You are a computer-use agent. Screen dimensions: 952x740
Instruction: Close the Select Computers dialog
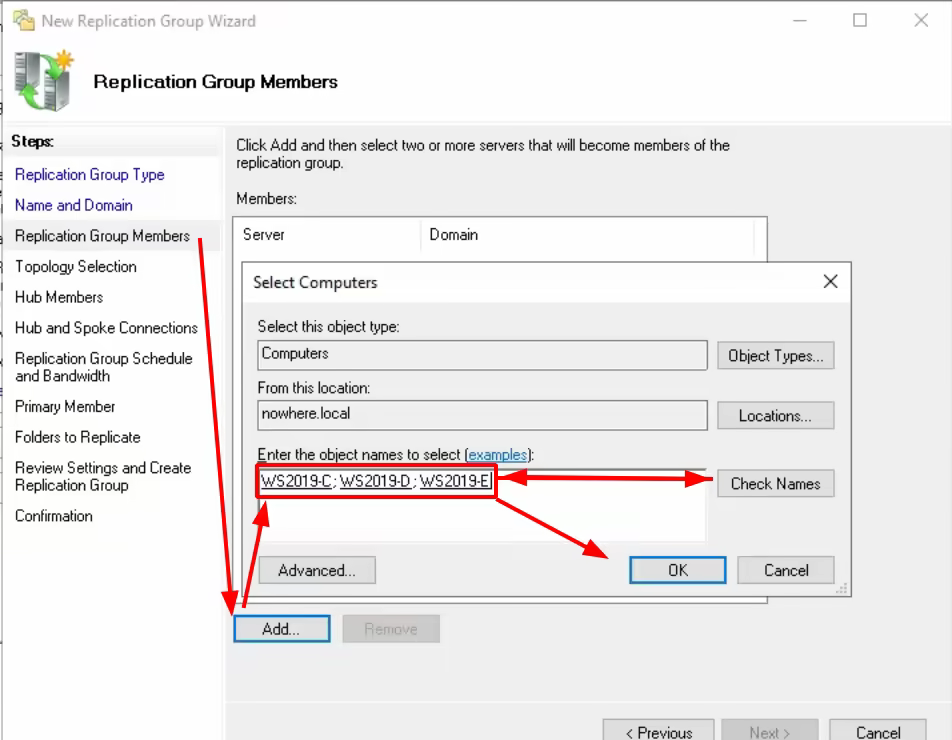click(830, 282)
